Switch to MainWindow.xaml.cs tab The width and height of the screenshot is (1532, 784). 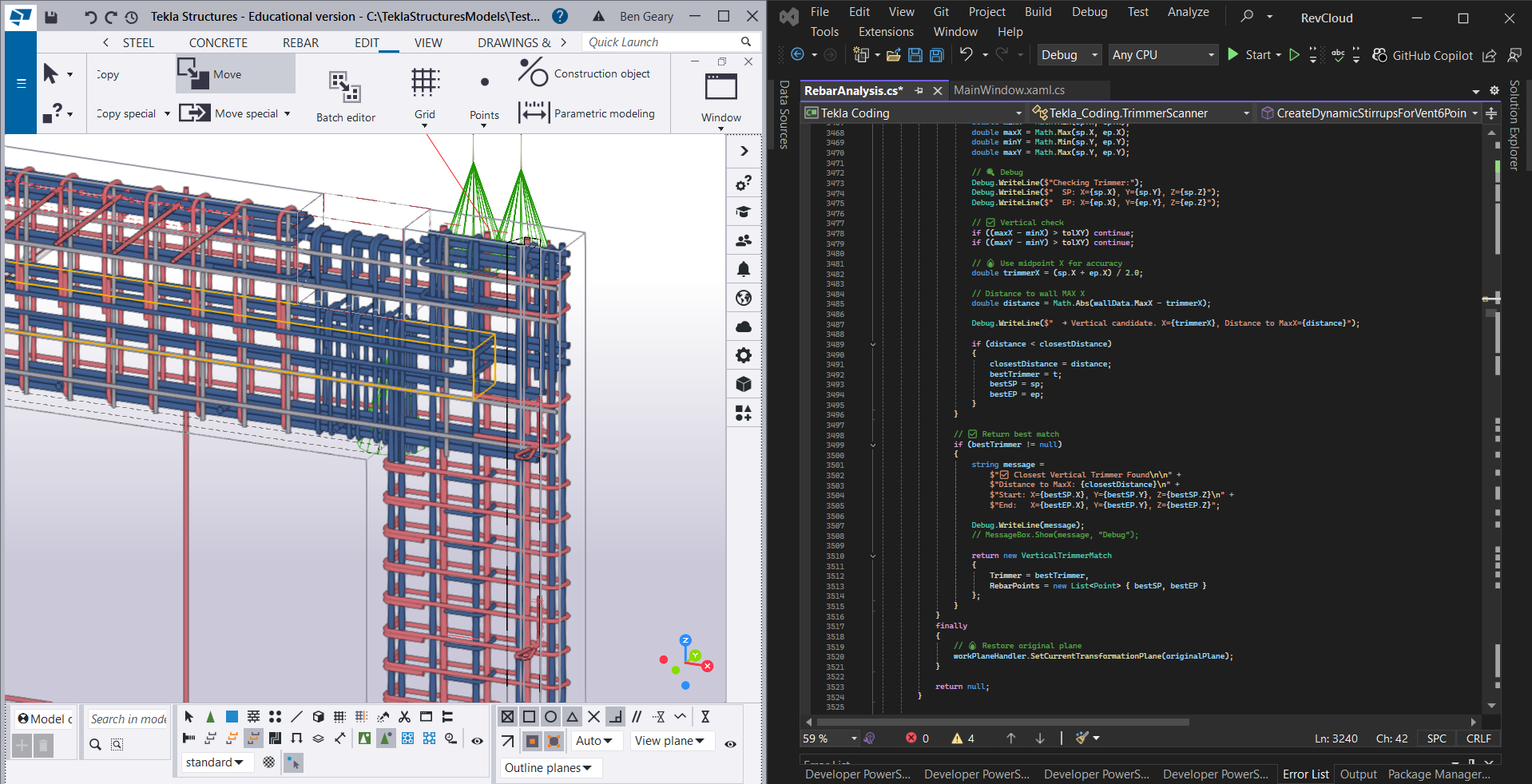[x=1009, y=90]
